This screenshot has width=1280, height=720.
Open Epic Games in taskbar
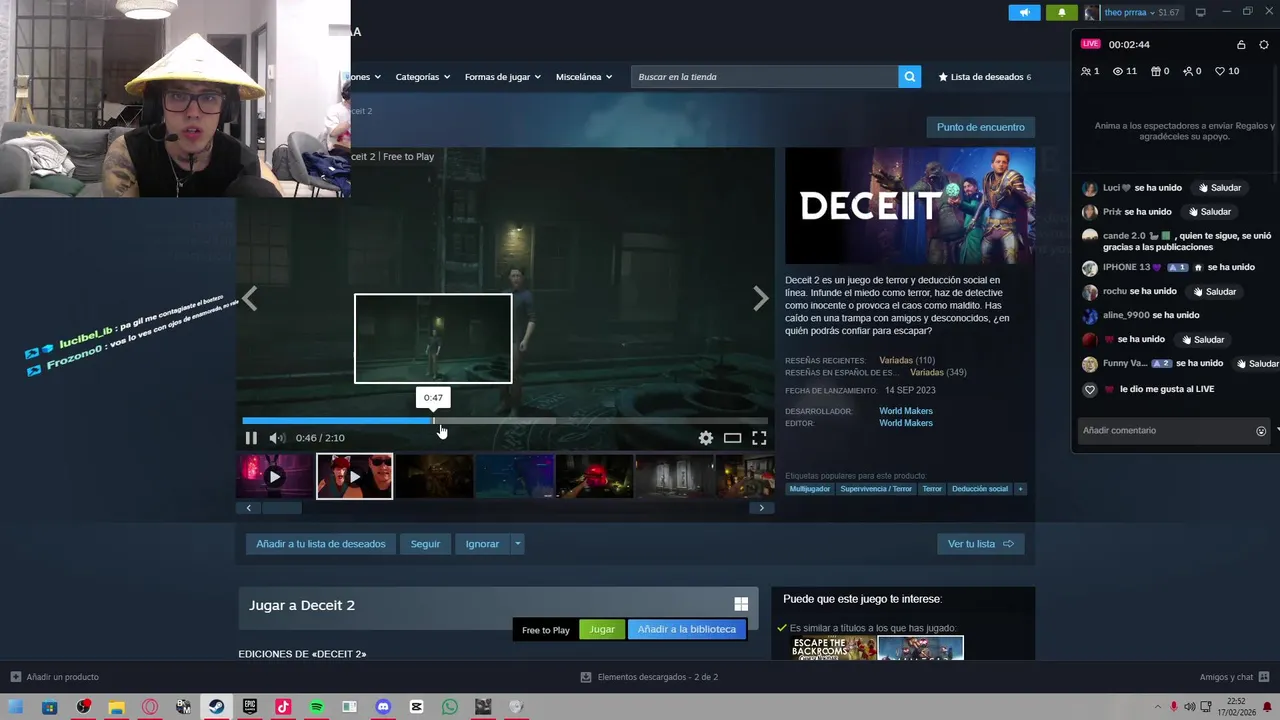(250, 707)
